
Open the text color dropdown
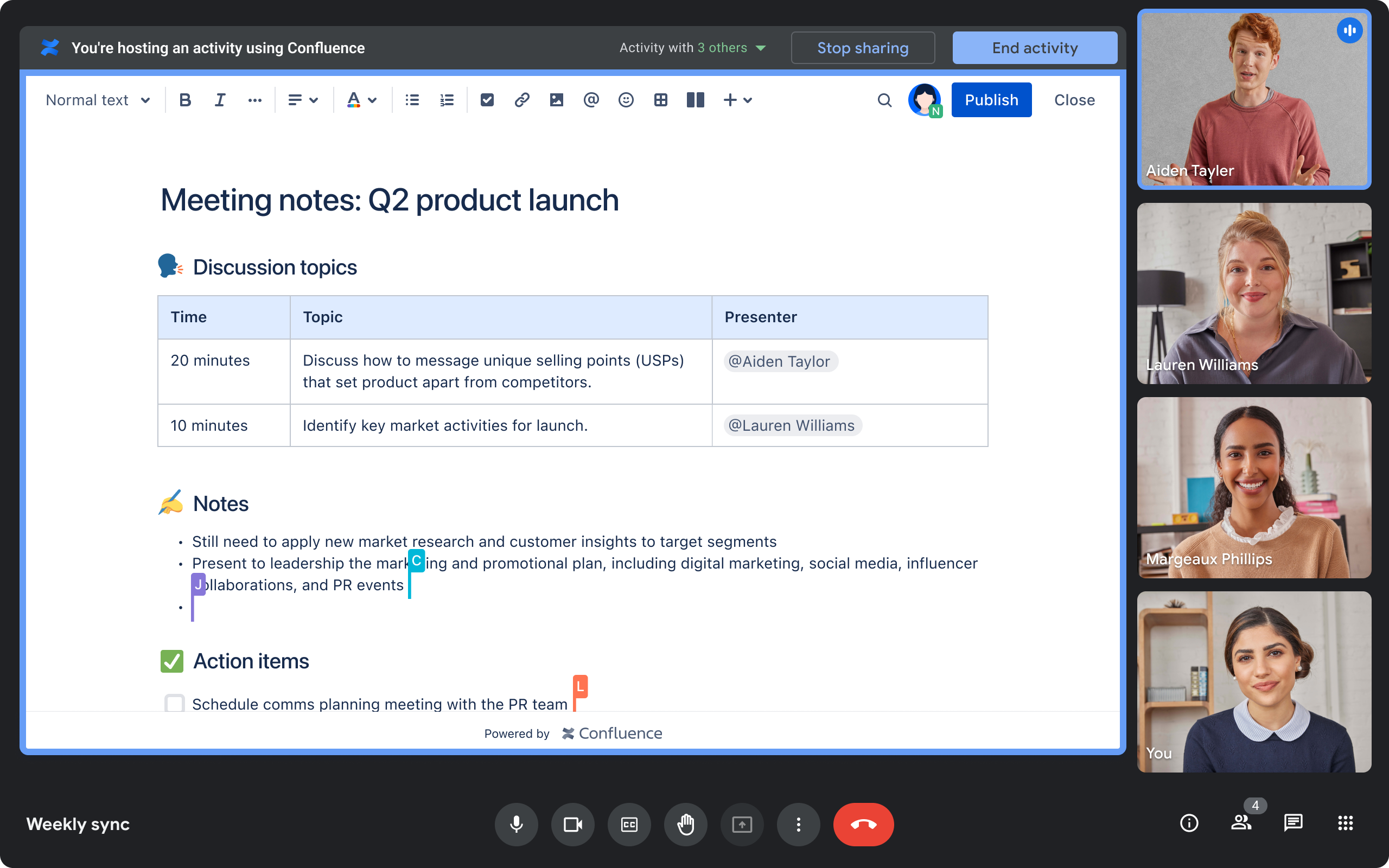click(x=362, y=100)
